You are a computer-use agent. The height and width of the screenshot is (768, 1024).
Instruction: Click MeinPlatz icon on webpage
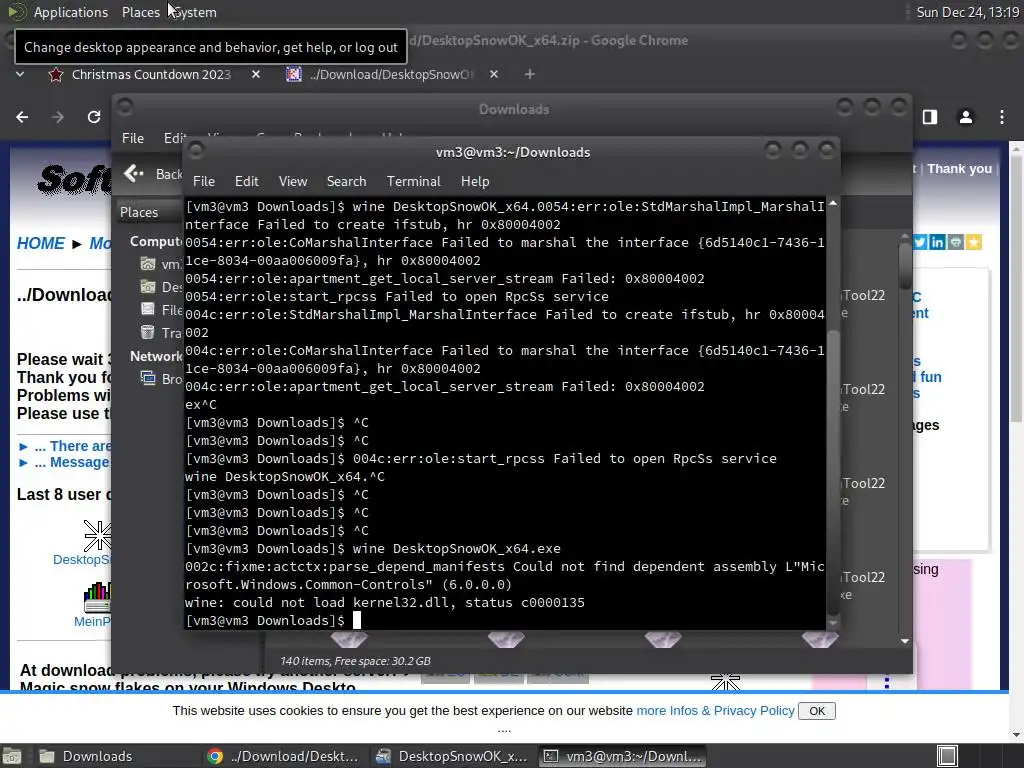pyautogui.click(x=97, y=597)
